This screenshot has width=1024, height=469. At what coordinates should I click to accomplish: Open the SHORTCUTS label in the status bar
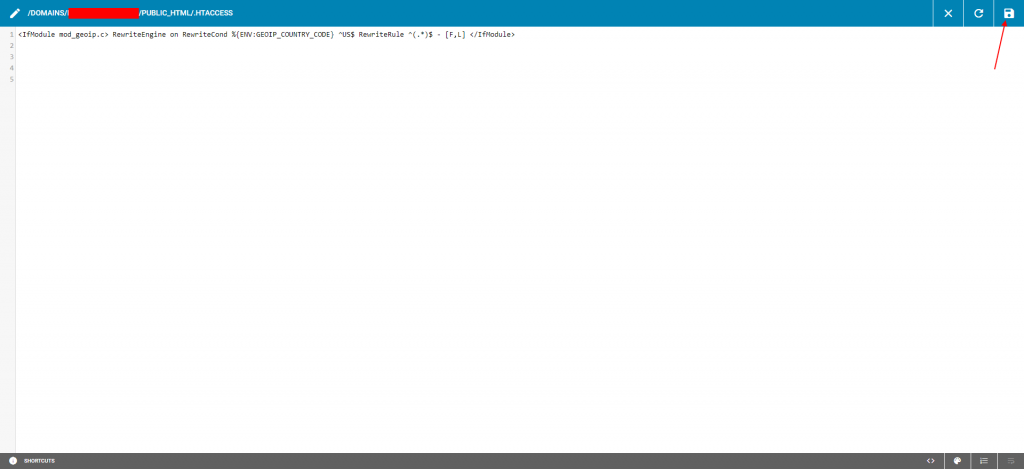click(x=39, y=461)
